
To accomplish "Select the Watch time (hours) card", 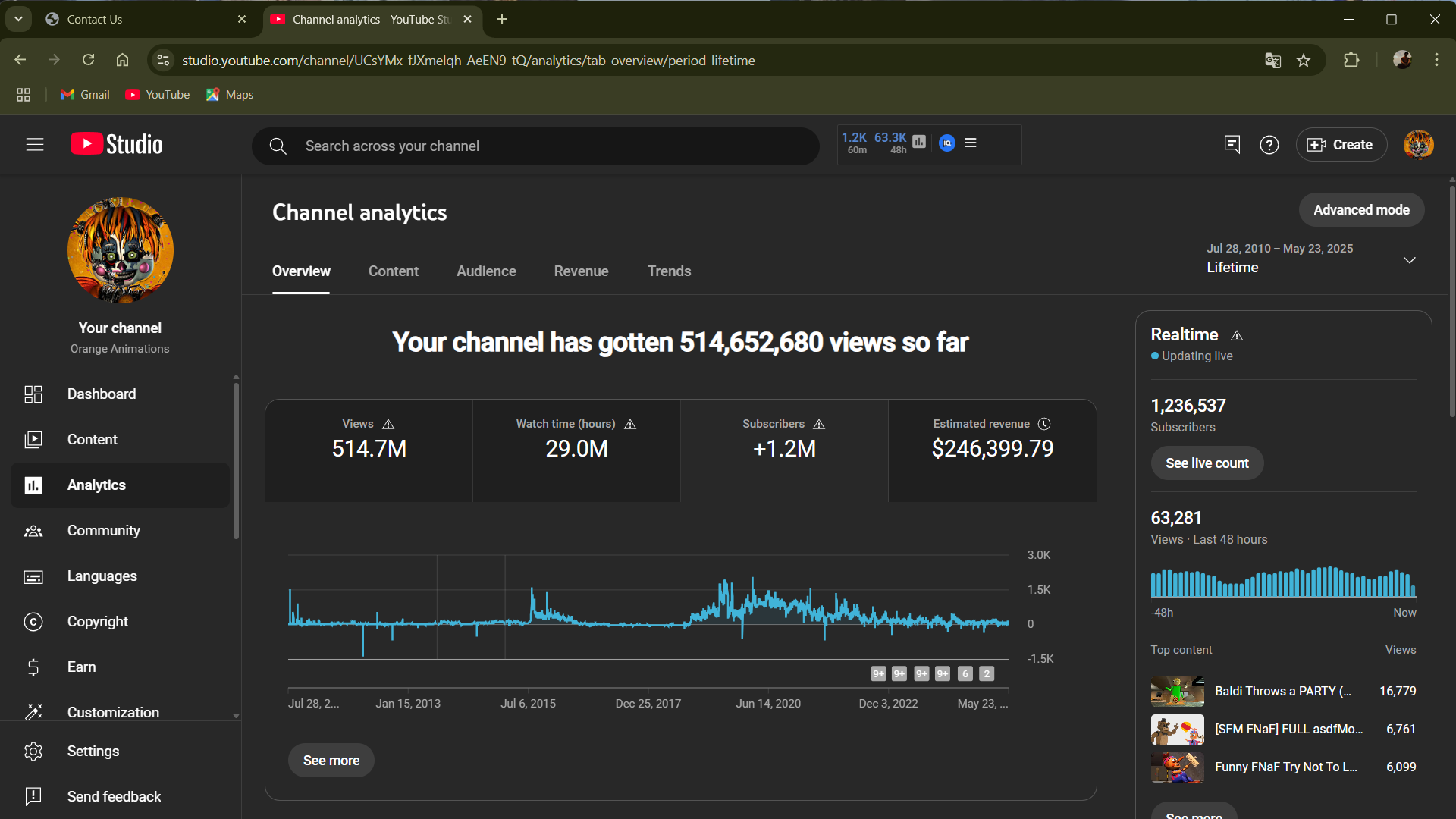I will pyautogui.click(x=576, y=450).
